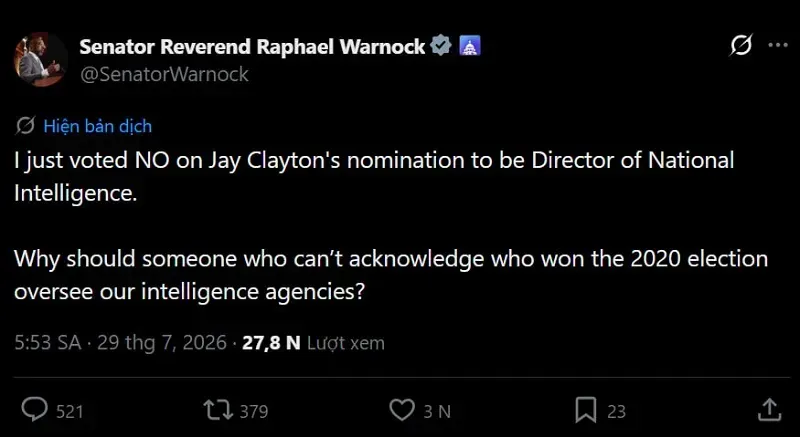Click the Hiện bản dịch translation link
The image size is (800, 437).
98,126
